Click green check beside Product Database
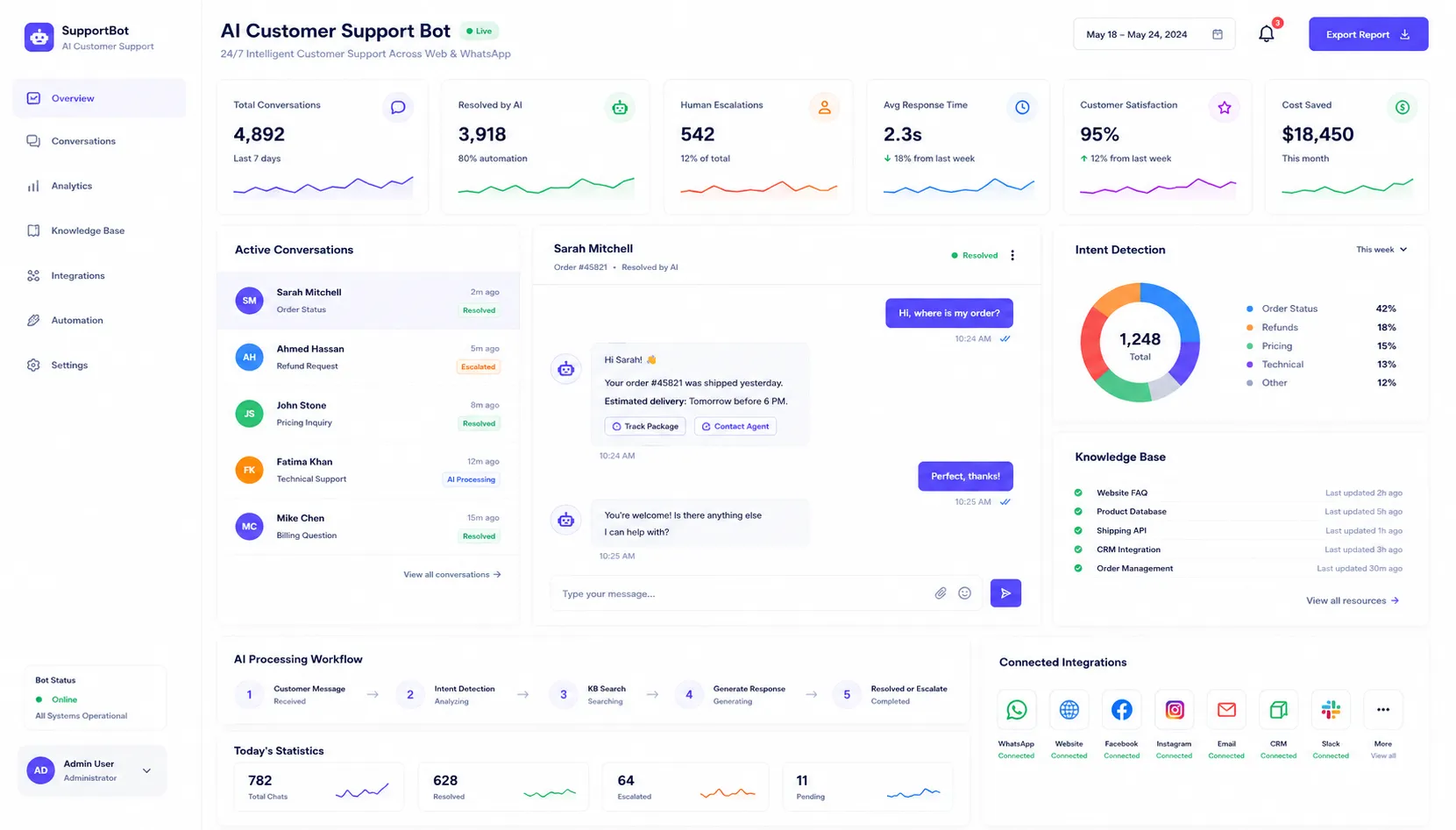 [x=1078, y=511]
